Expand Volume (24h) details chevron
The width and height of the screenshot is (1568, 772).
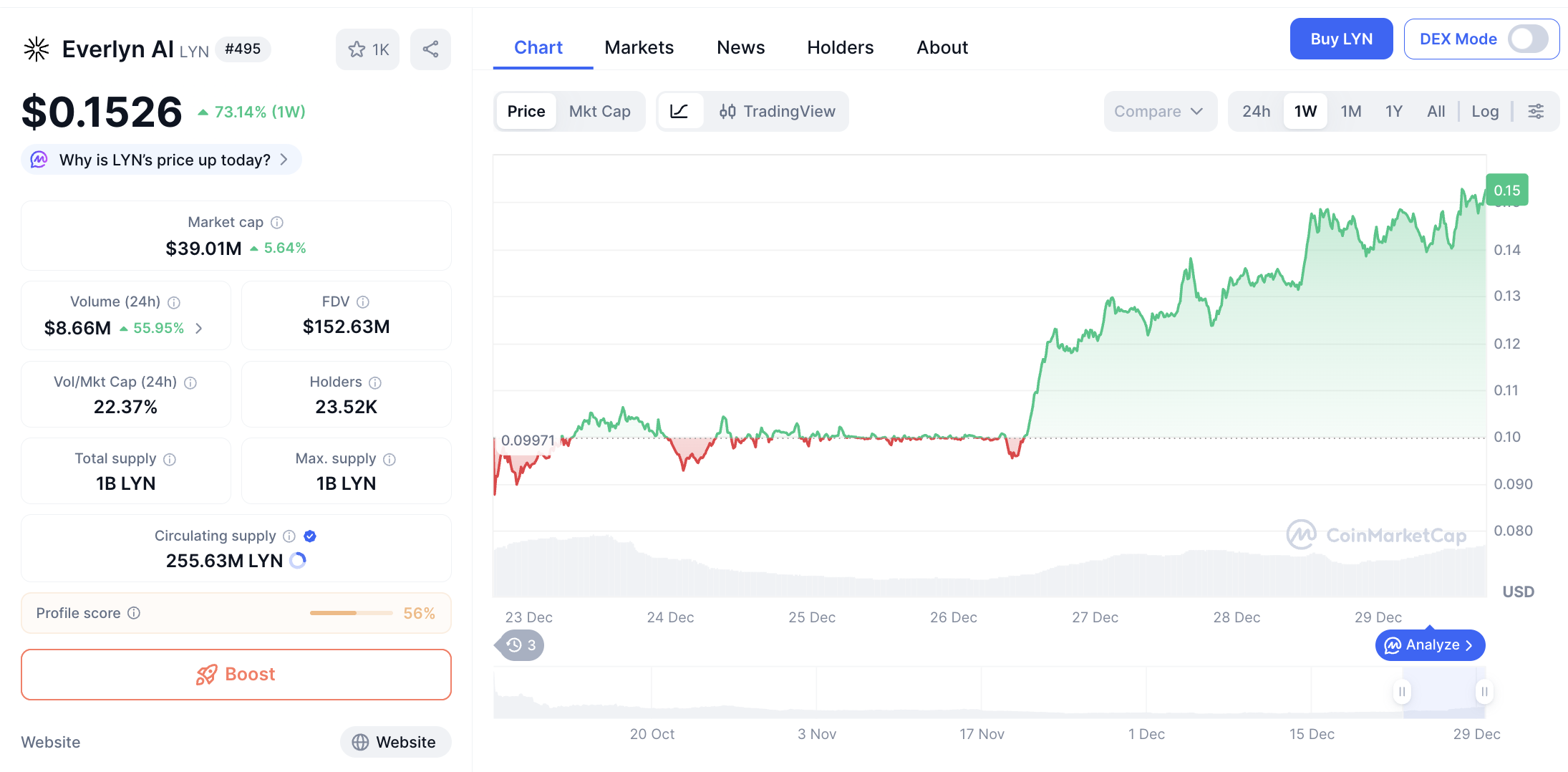click(199, 328)
